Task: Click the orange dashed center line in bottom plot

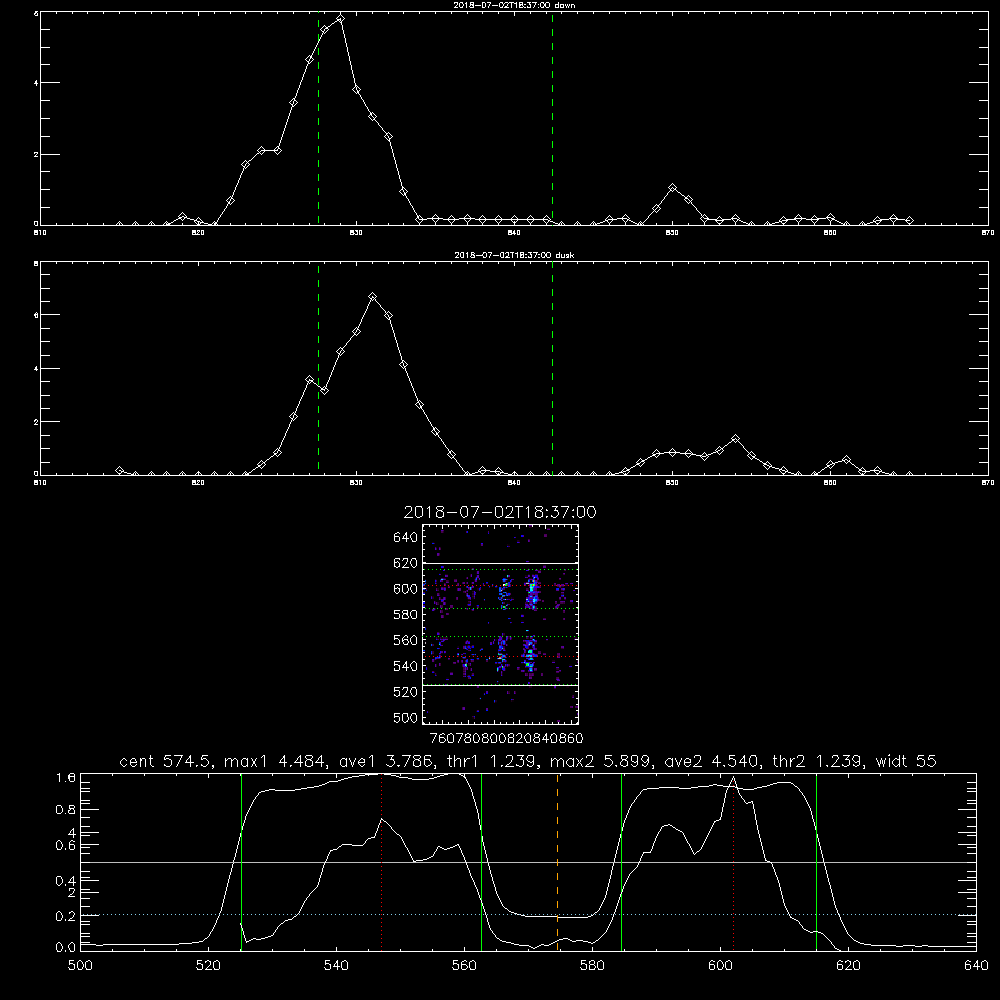Action: tap(557, 862)
